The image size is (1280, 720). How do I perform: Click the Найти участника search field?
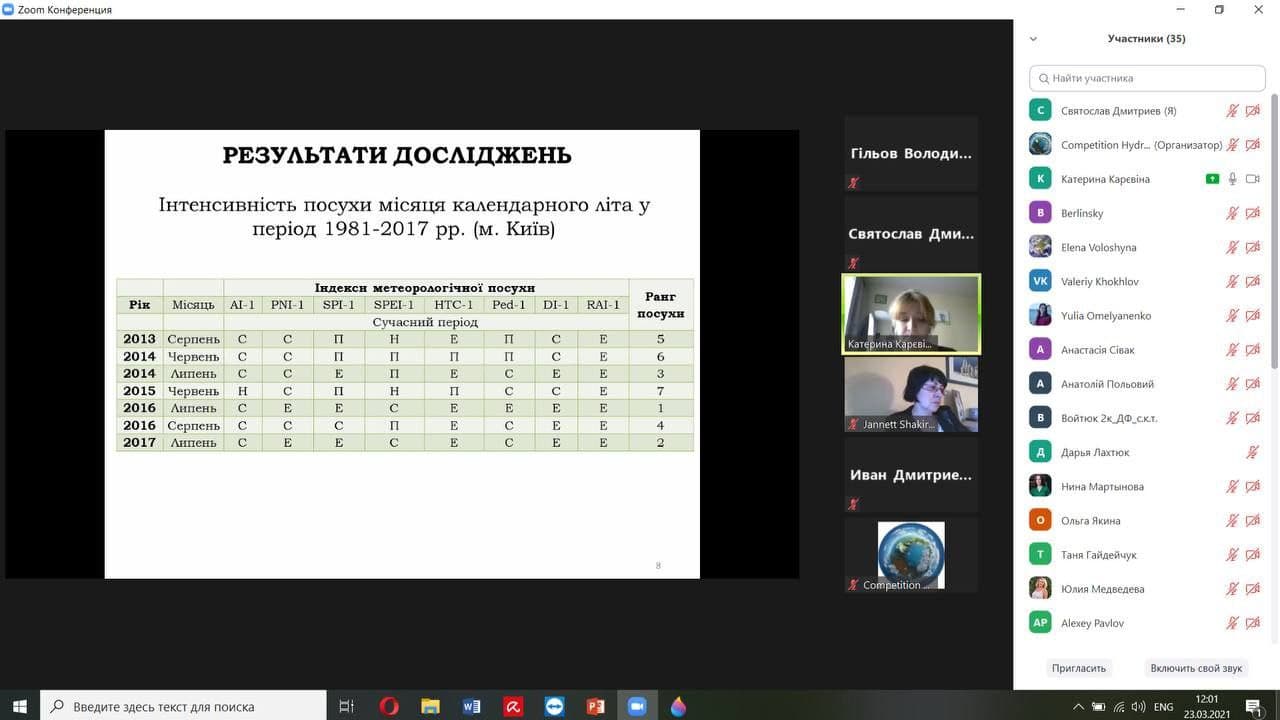point(1147,78)
